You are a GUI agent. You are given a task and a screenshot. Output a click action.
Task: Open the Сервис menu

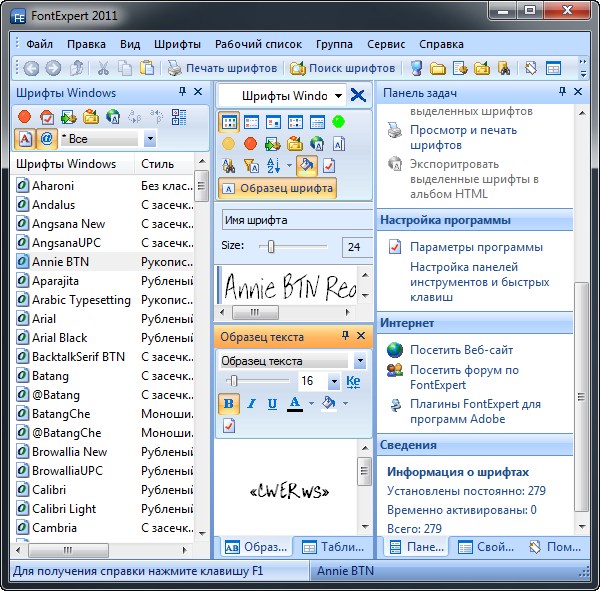coord(386,44)
